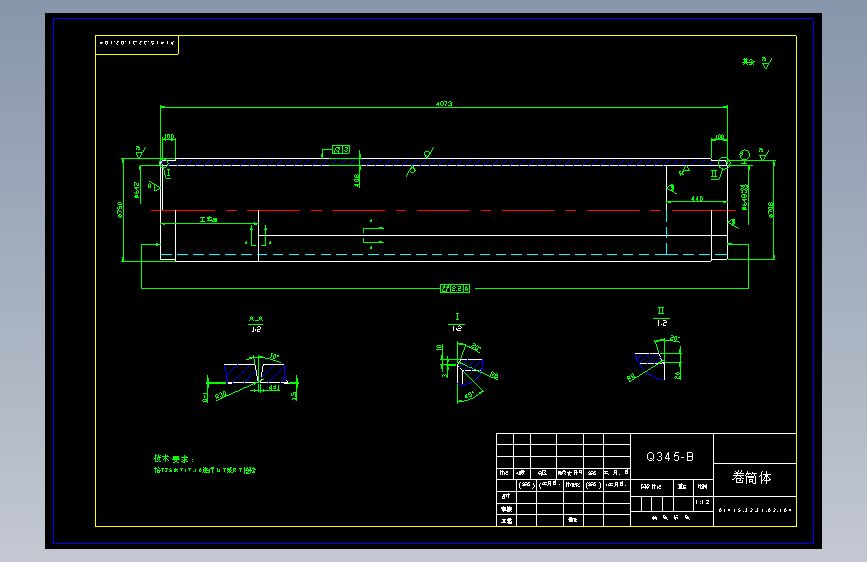Click the 4073 overall length dimension
The image size is (867, 562).
[444, 103]
